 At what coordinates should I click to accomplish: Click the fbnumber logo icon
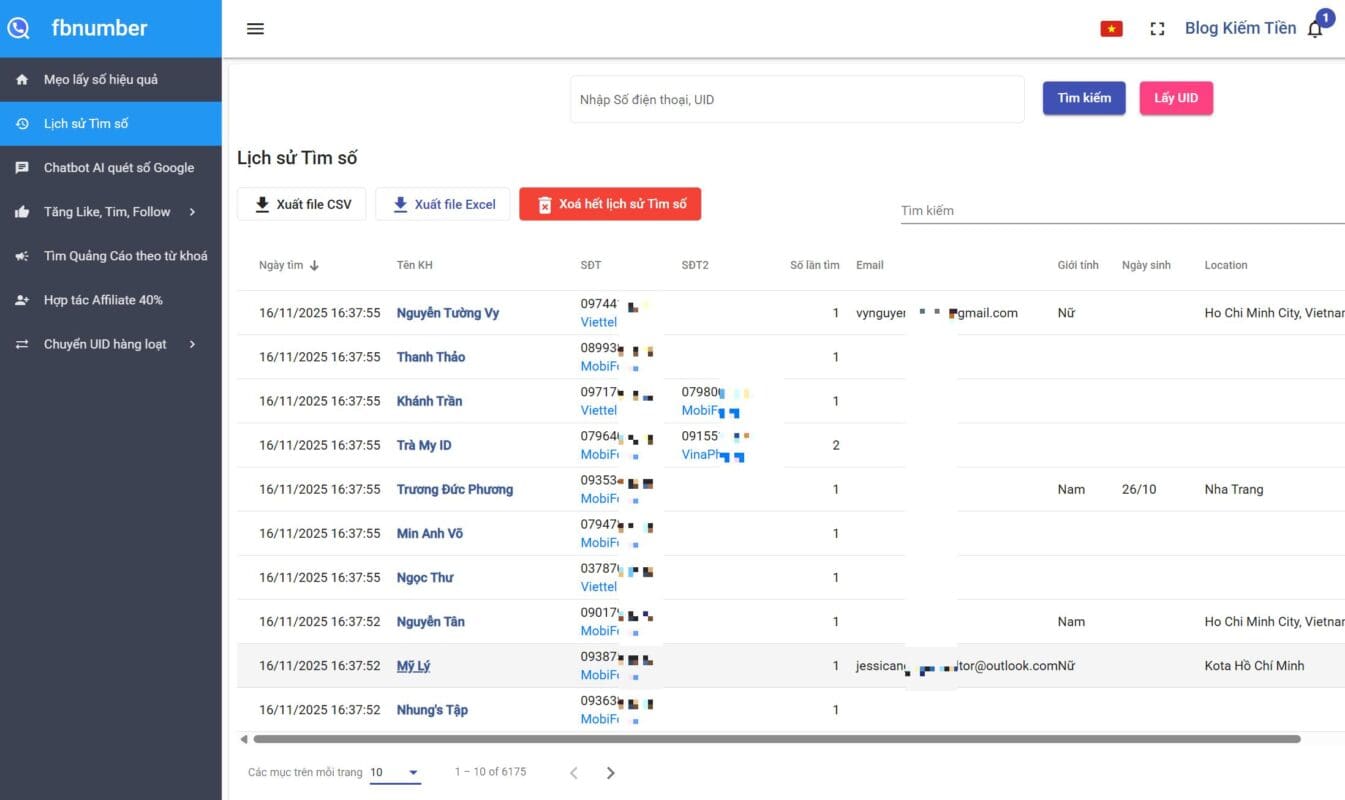(19, 28)
